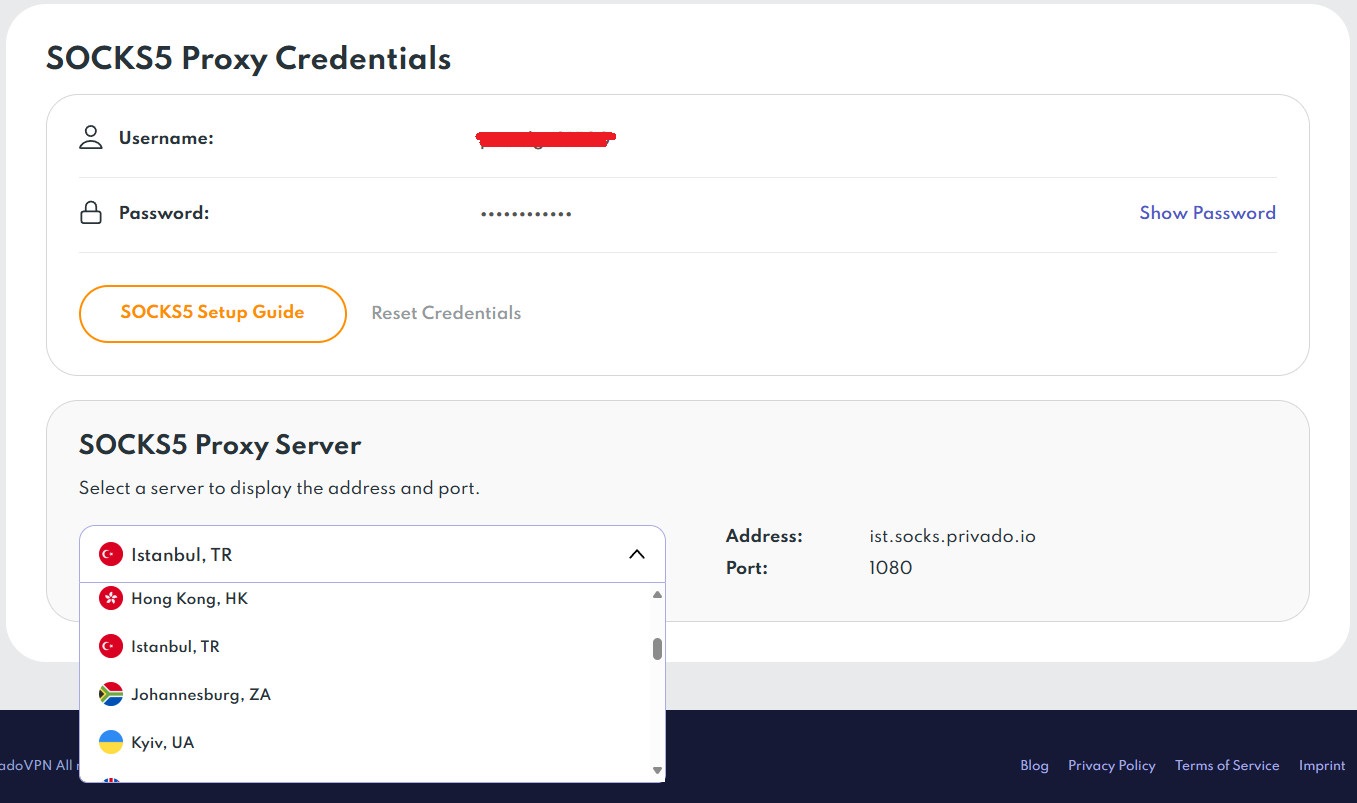Open the Privacy Policy footer link
This screenshot has height=803, width=1357.
pyautogui.click(x=1111, y=766)
